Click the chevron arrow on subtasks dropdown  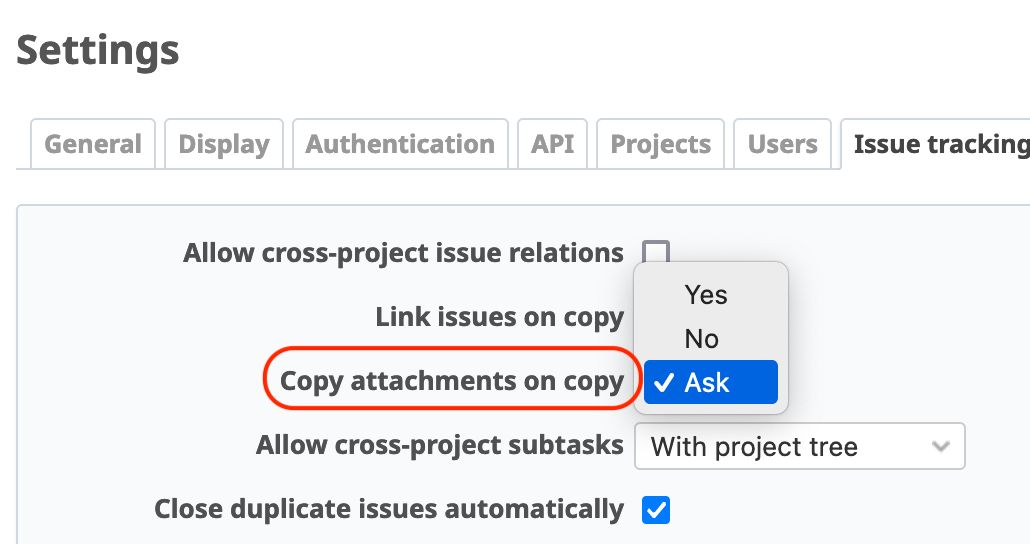coord(940,446)
